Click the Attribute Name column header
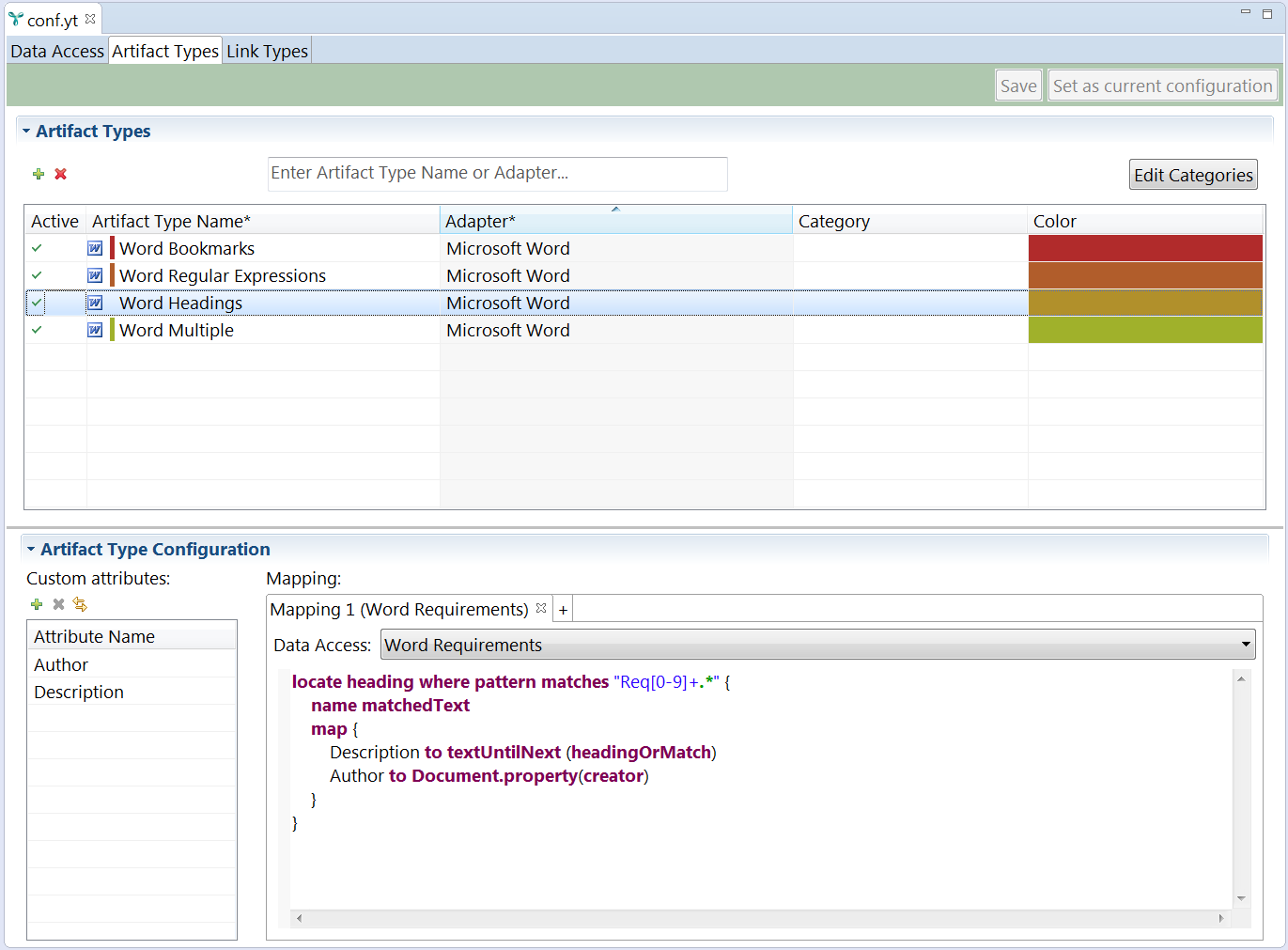1288x950 pixels. (x=132, y=636)
